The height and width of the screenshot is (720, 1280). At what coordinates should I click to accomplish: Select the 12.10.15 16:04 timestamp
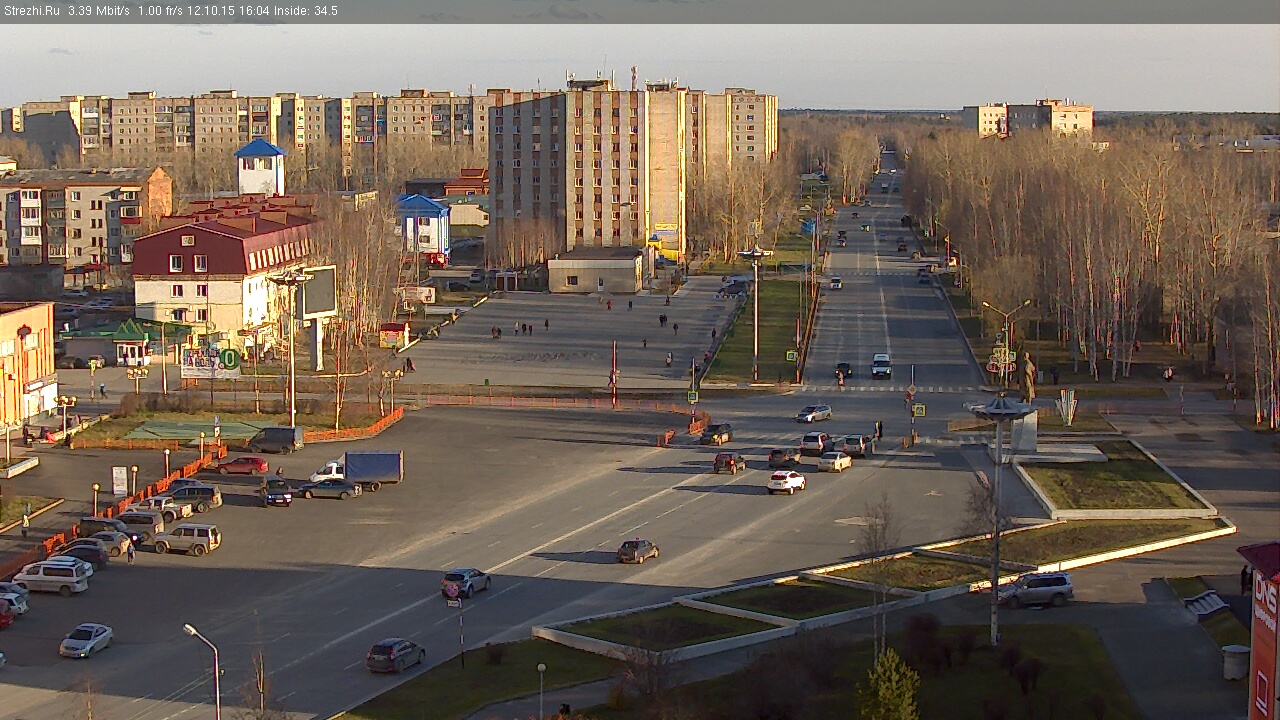[x=227, y=11]
